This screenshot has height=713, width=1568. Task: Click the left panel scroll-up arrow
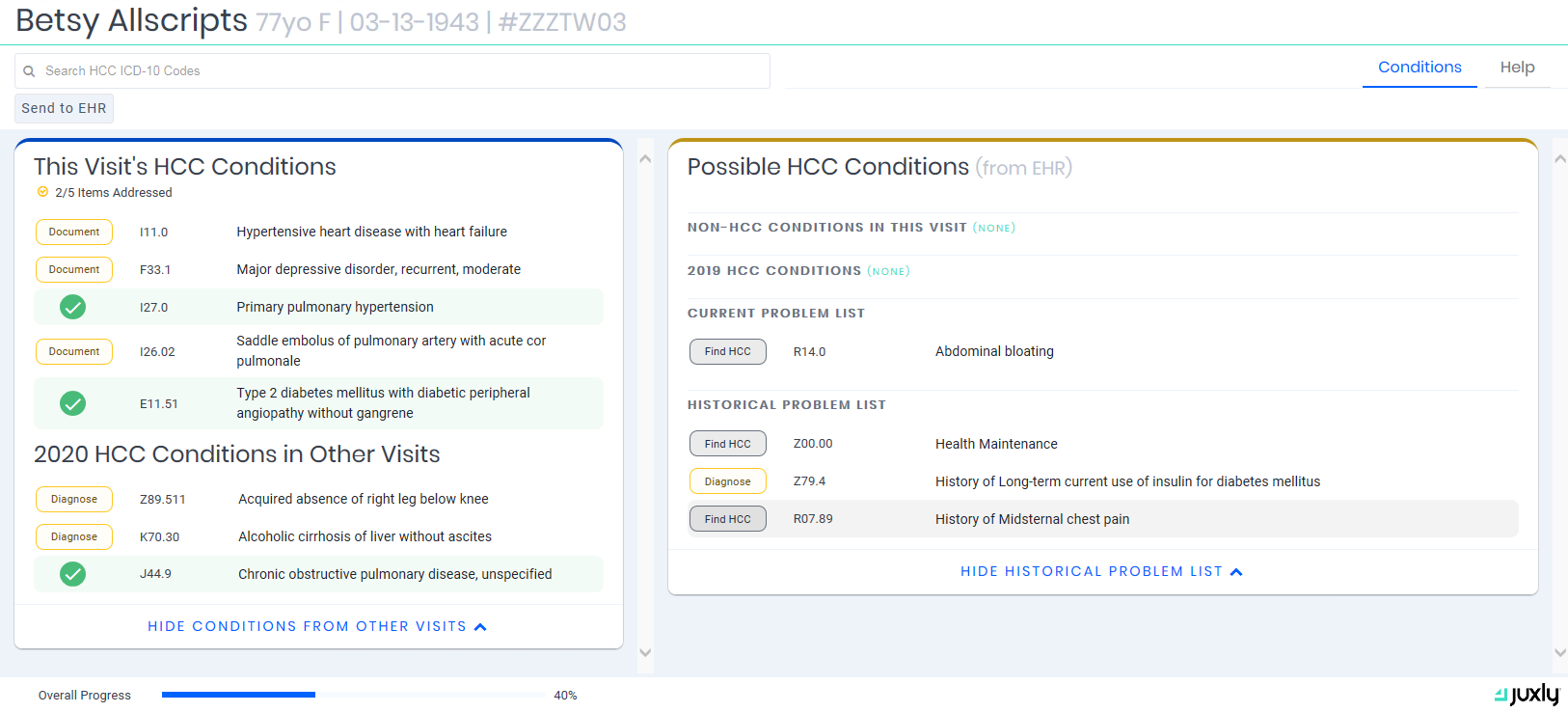click(x=645, y=159)
